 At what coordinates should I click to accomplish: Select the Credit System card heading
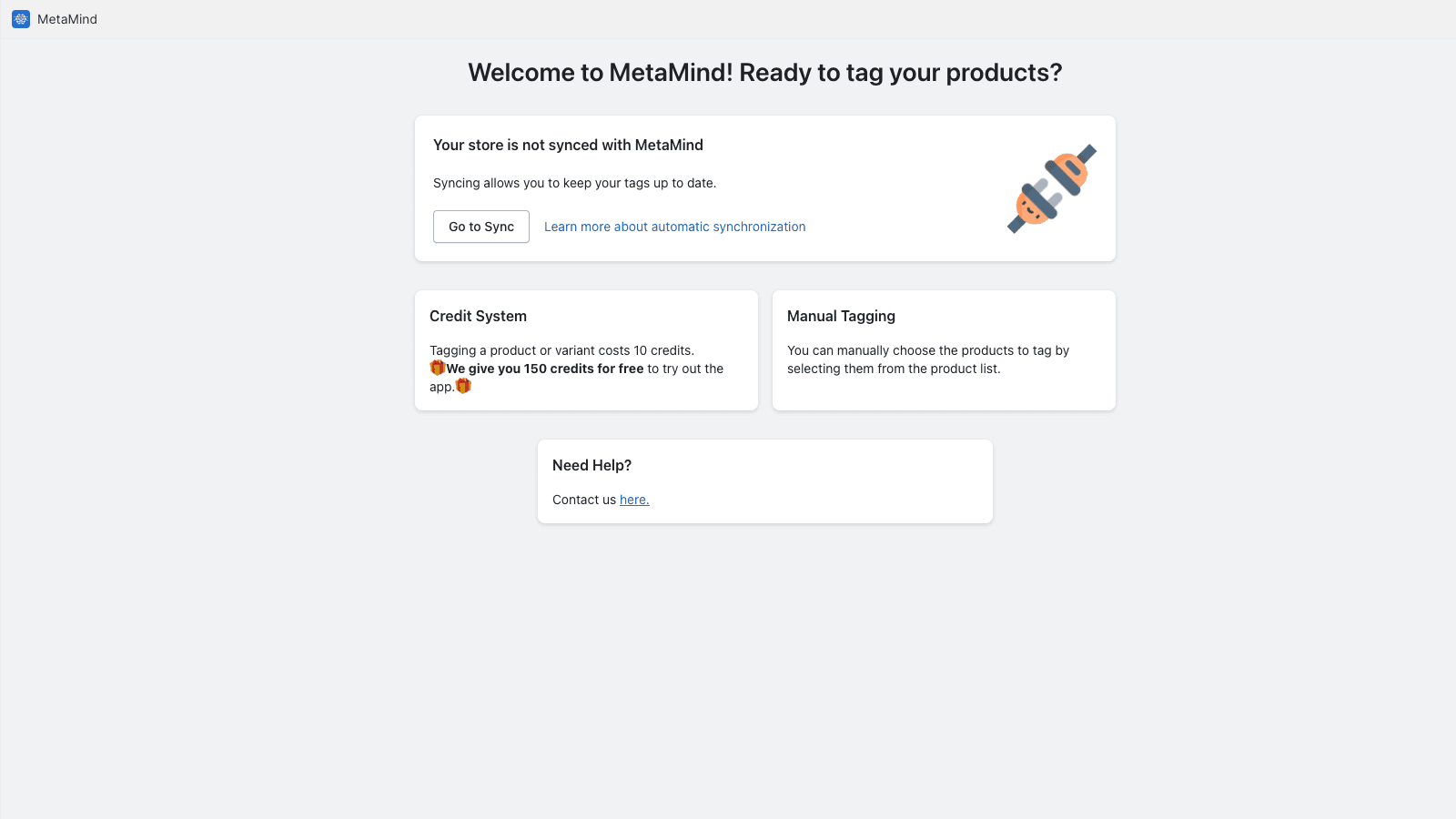(x=478, y=316)
